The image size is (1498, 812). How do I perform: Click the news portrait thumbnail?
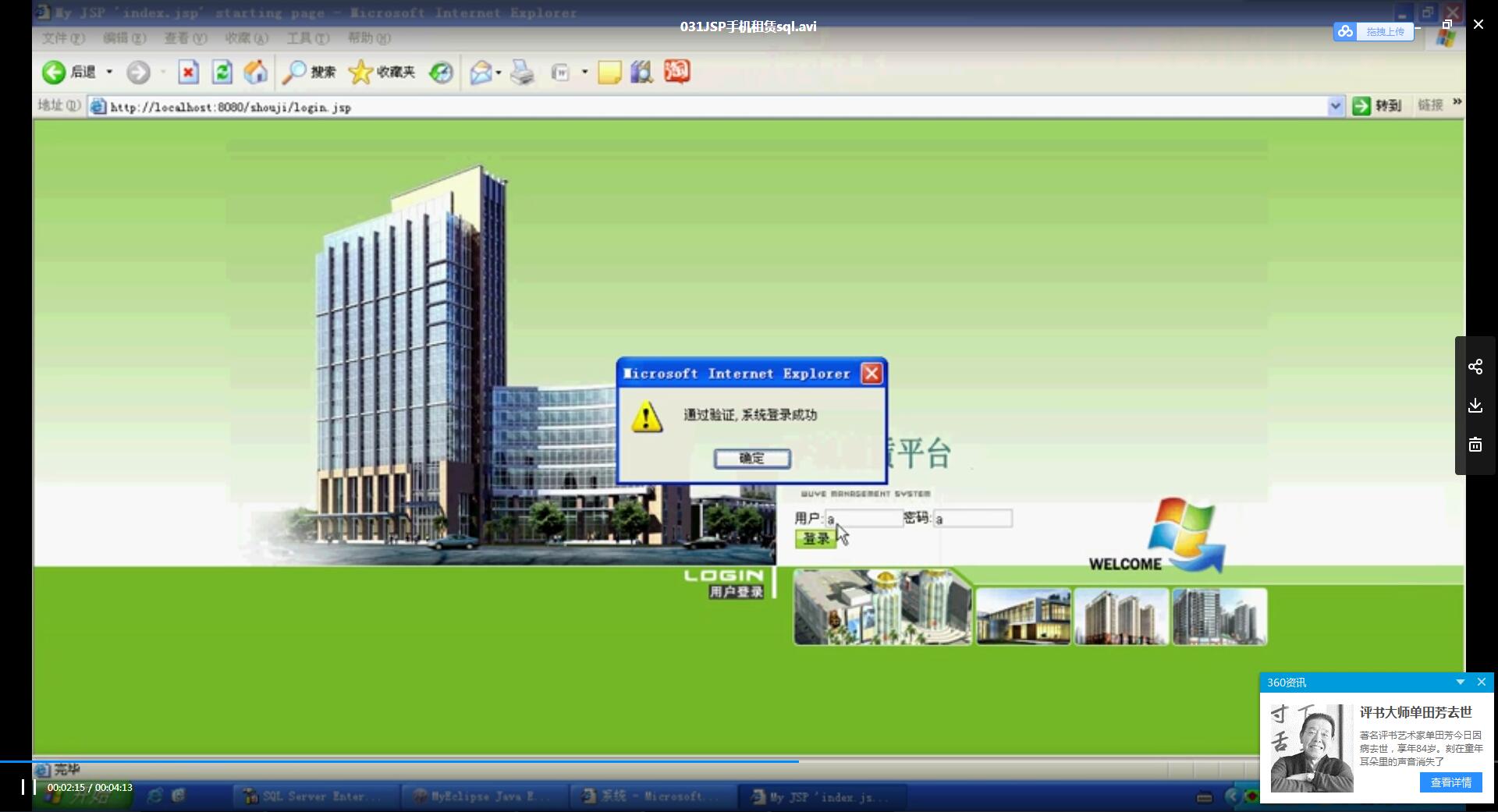pyautogui.click(x=1312, y=749)
